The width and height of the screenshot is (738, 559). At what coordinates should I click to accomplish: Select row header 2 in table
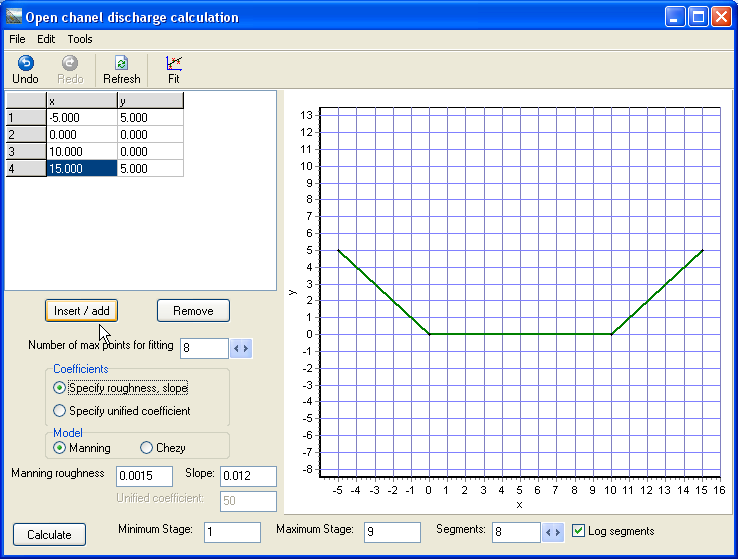[x=26, y=135]
